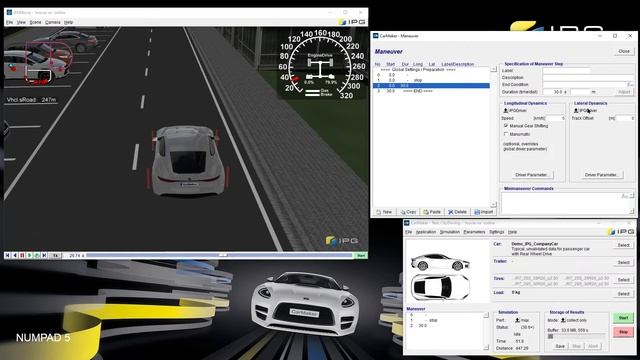Click the results Buffer slider handle
640x360 pixels.
551,336
